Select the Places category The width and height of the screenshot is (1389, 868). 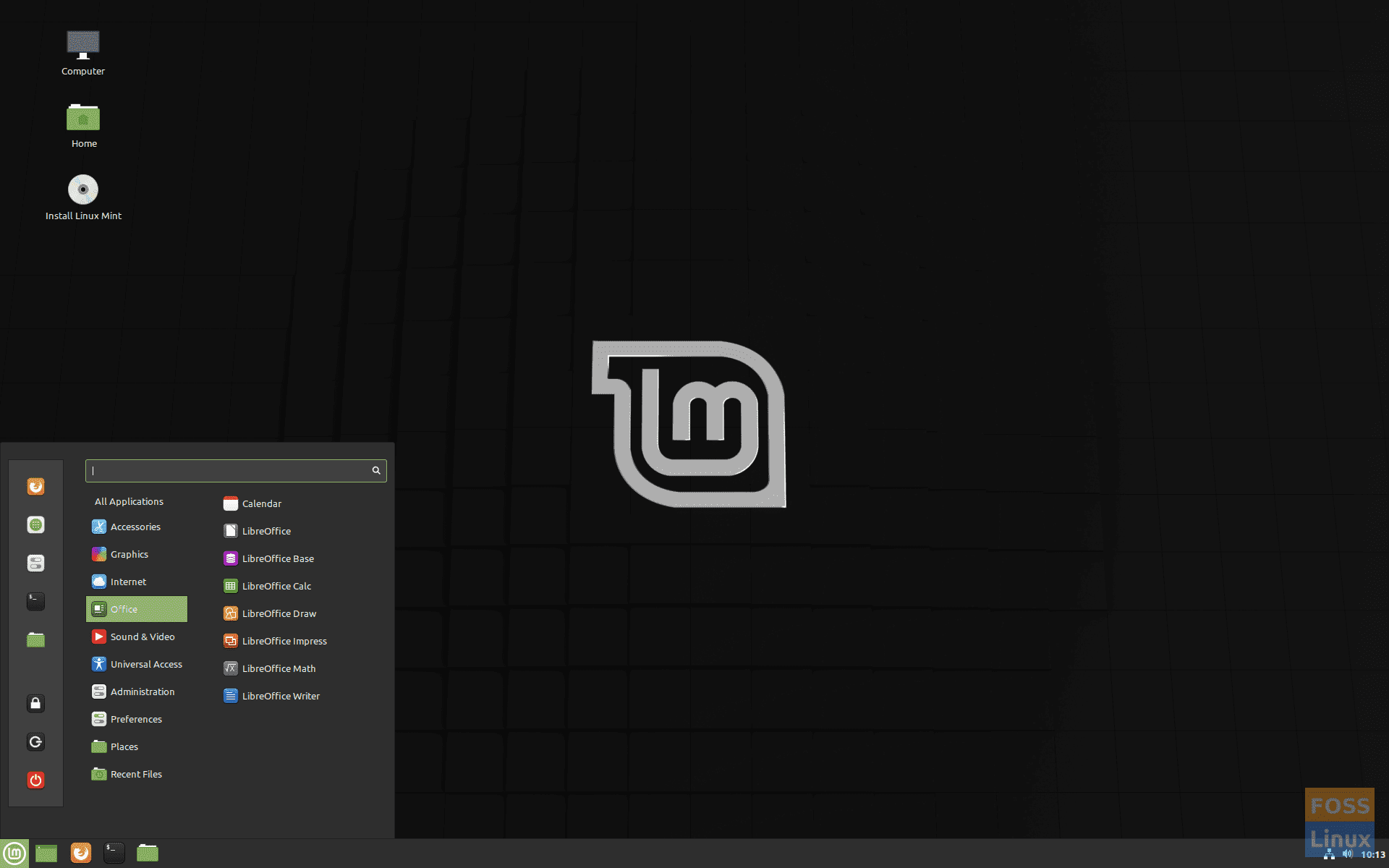click(x=137, y=746)
